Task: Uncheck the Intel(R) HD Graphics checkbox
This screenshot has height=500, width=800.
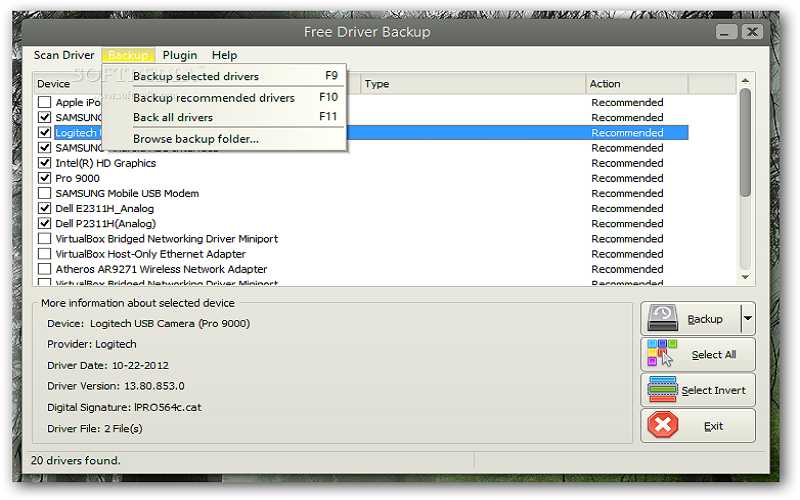Action: (x=44, y=163)
